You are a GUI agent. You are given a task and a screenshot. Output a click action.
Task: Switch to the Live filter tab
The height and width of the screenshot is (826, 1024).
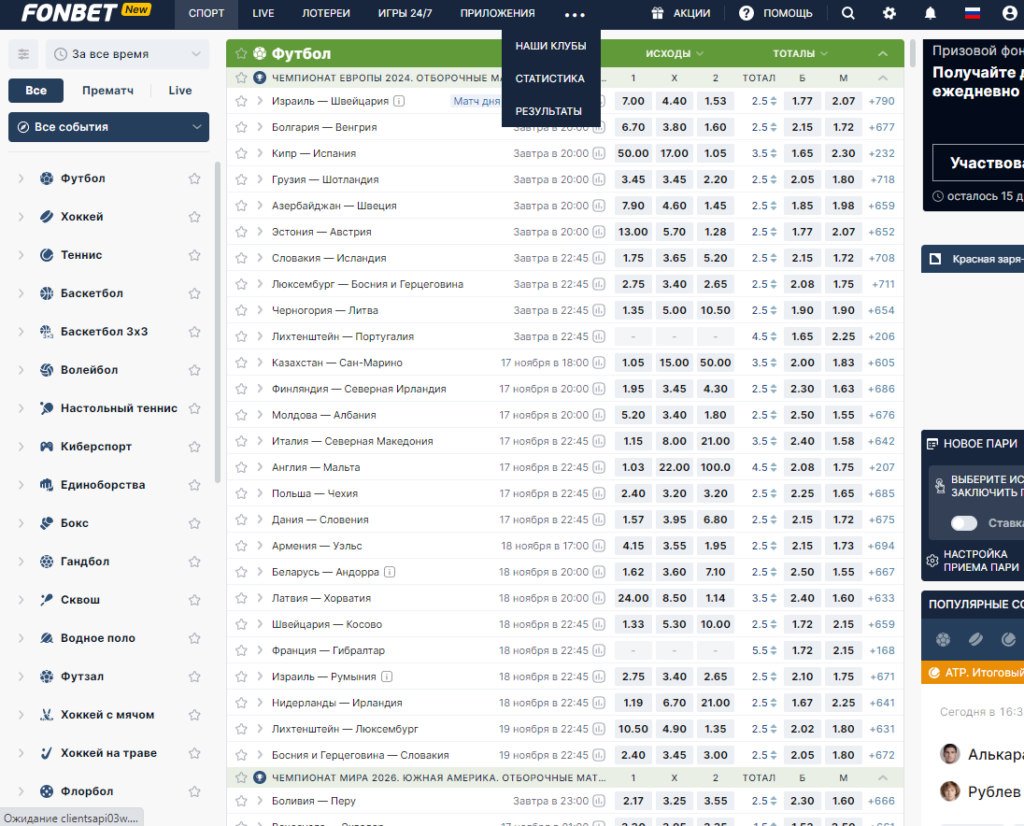180,91
